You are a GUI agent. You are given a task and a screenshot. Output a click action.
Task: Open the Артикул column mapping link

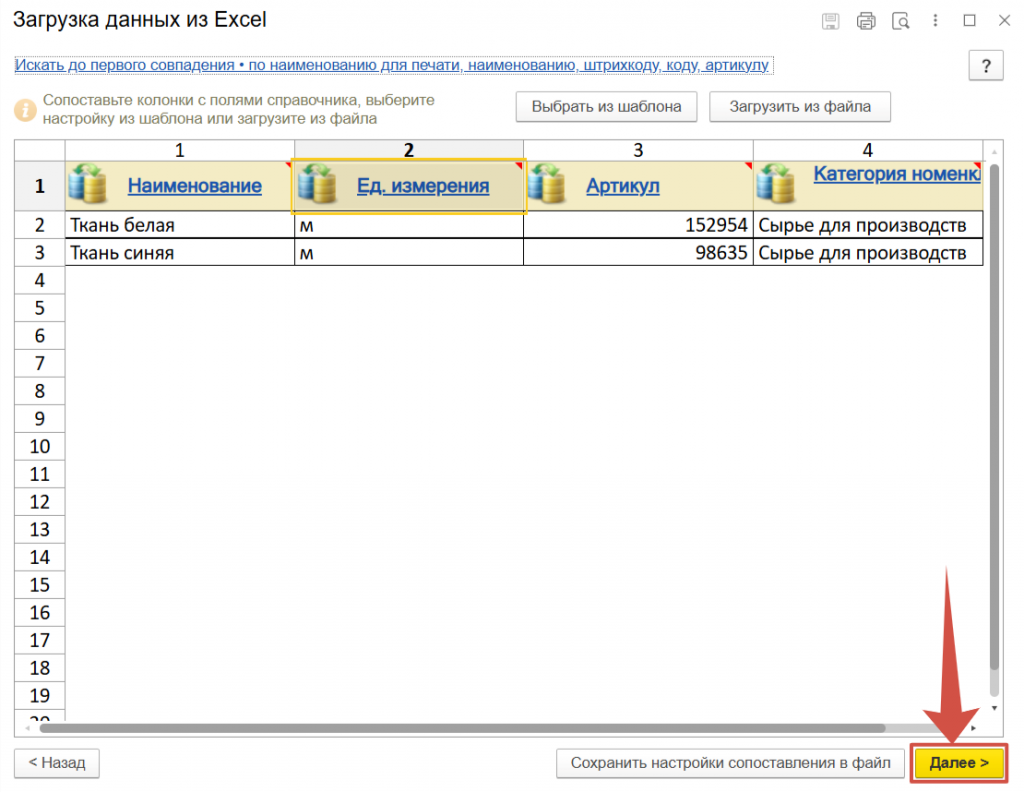(622, 186)
